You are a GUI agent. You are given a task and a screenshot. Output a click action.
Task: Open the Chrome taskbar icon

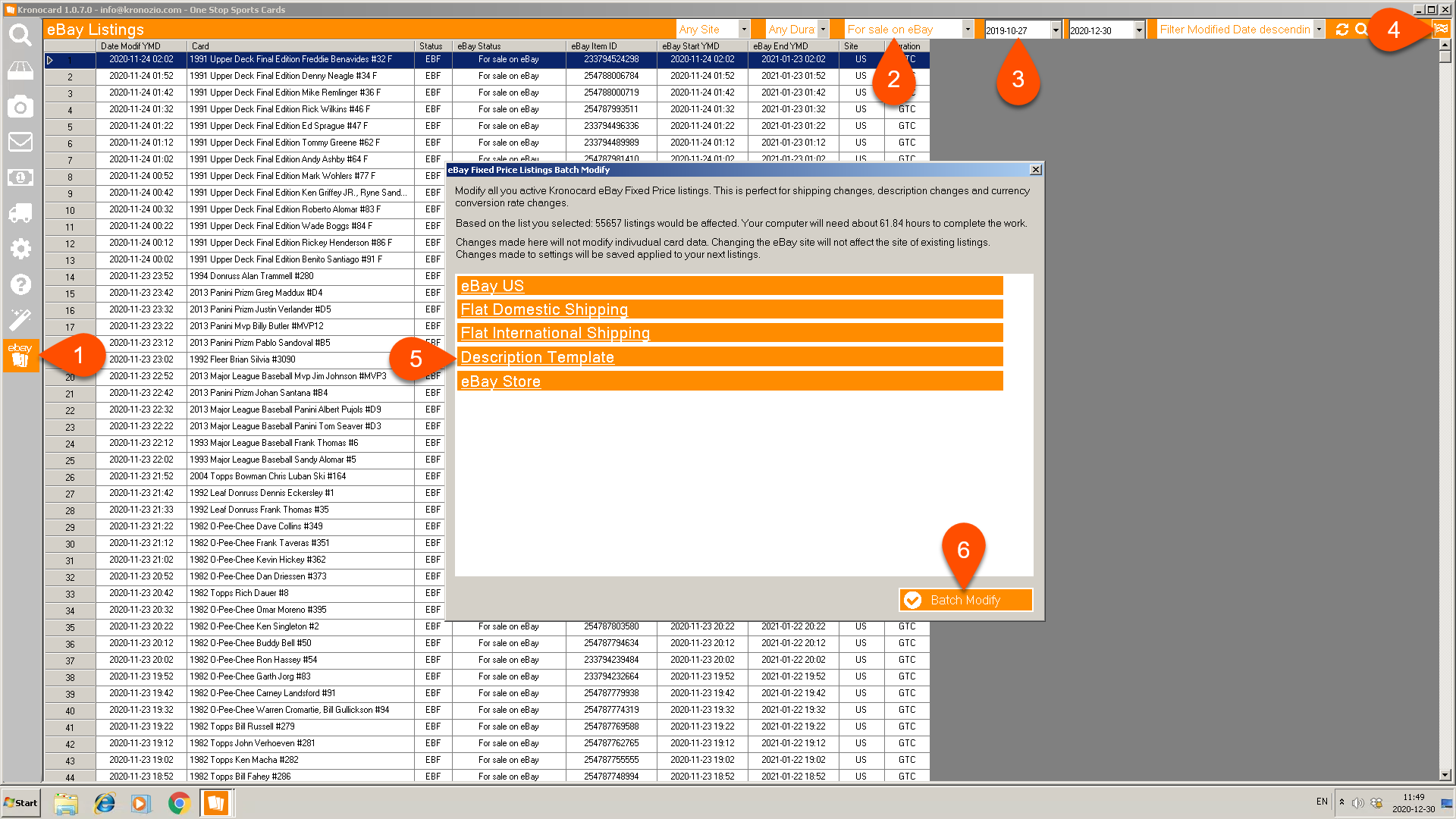179,803
